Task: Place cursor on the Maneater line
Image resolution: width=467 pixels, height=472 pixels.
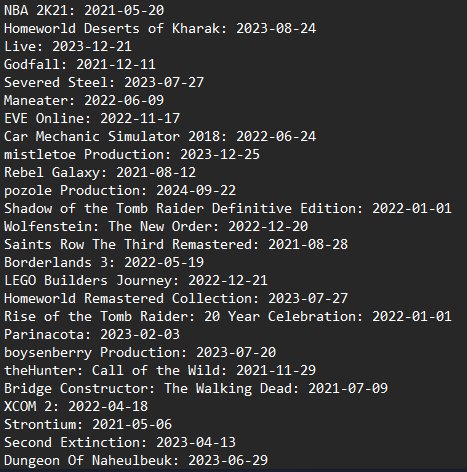Action: 84,100
